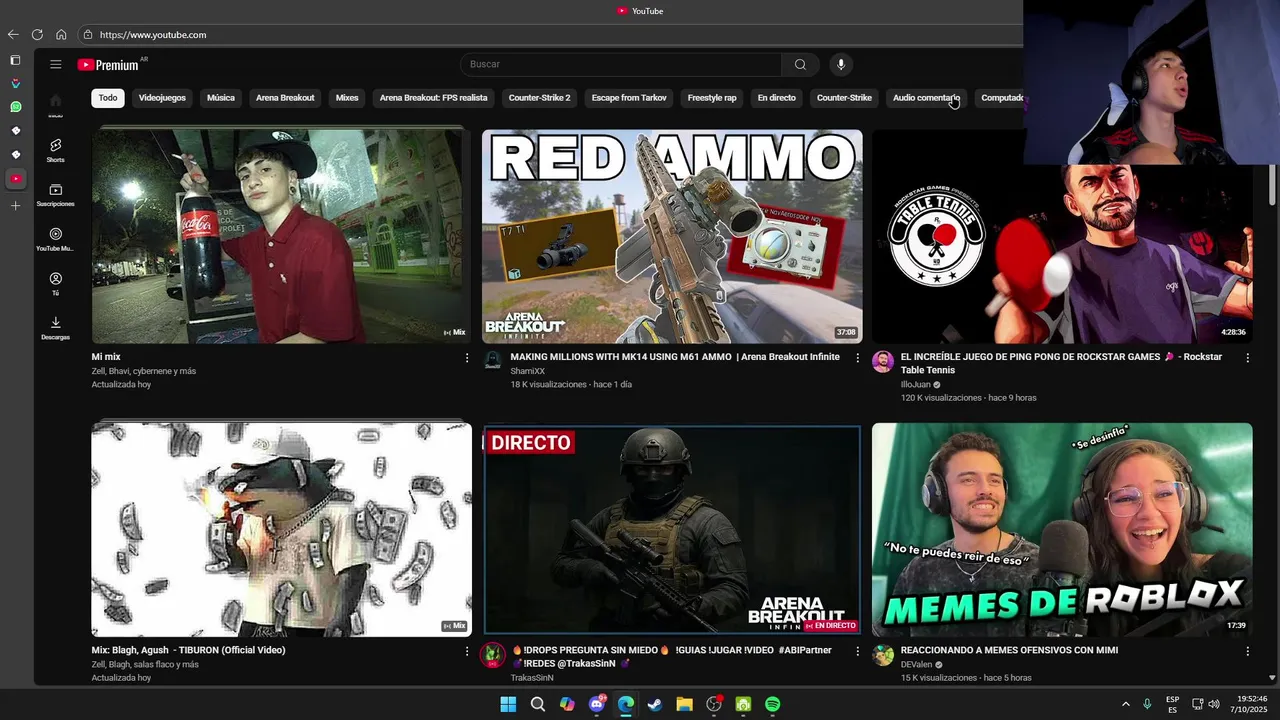Open options for TrakasSinN live stream
Image resolution: width=1280 pixels, height=720 pixels.
click(857, 651)
